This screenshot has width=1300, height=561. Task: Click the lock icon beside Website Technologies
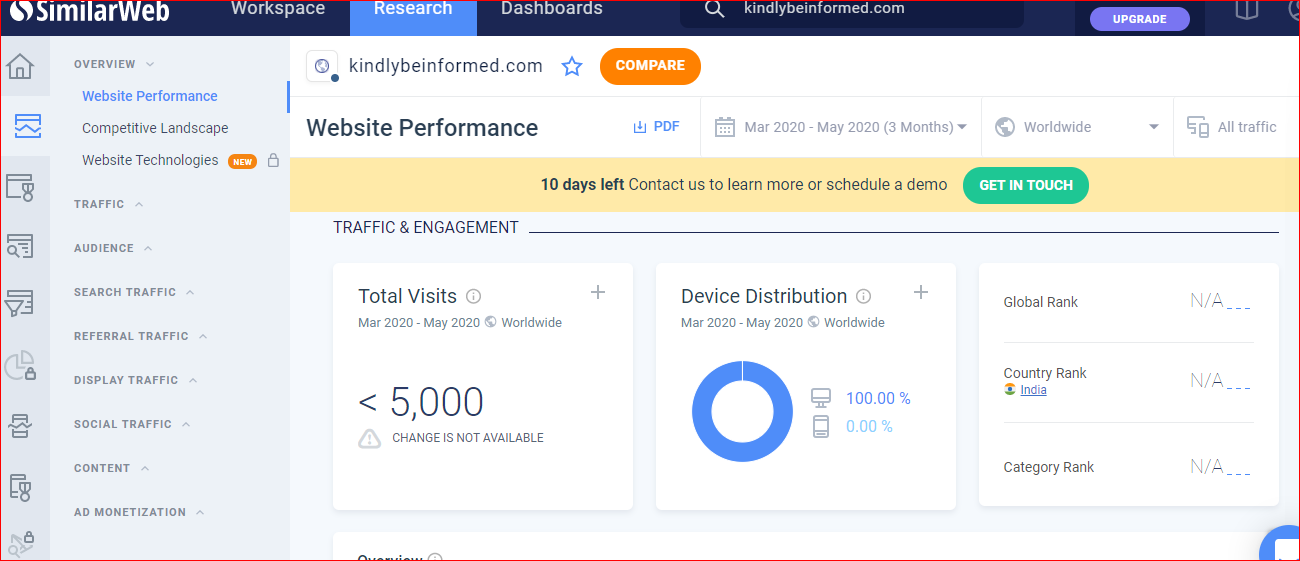click(273, 160)
